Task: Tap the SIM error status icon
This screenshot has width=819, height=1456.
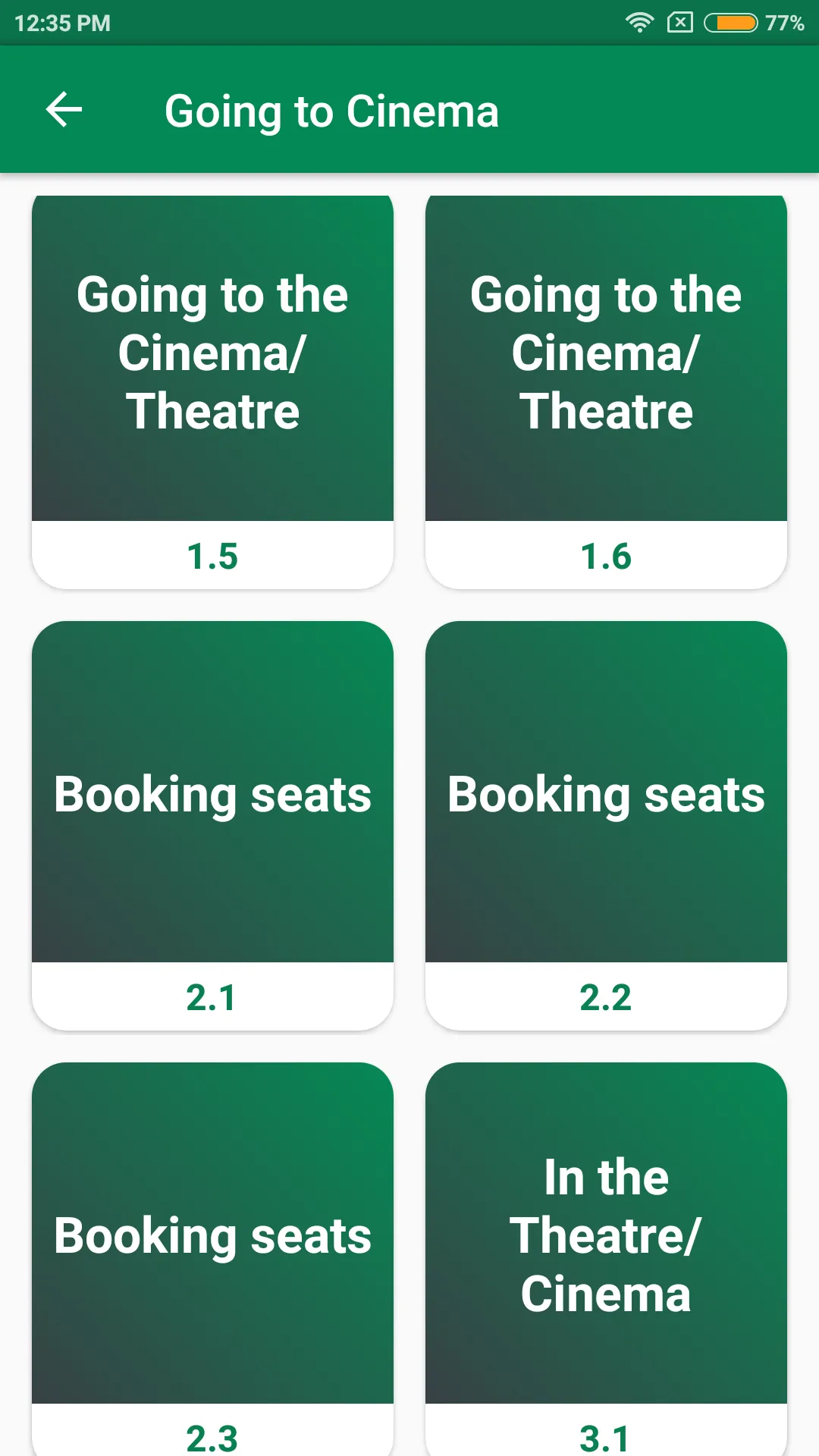Action: [679, 23]
